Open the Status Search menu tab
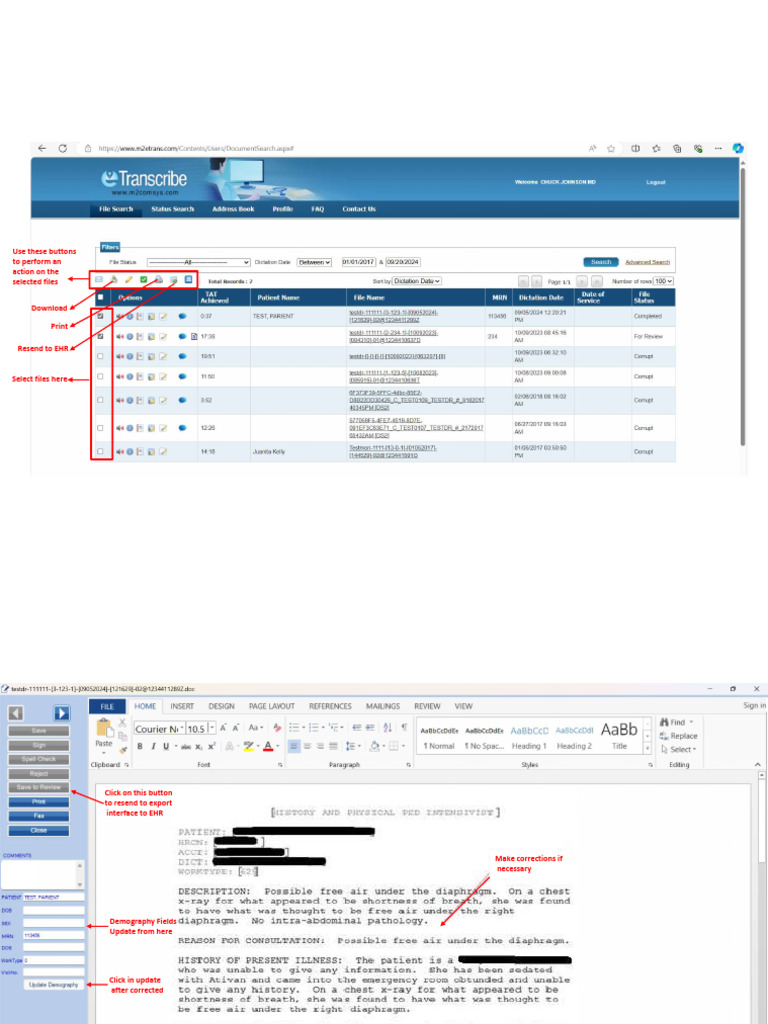 coord(172,210)
